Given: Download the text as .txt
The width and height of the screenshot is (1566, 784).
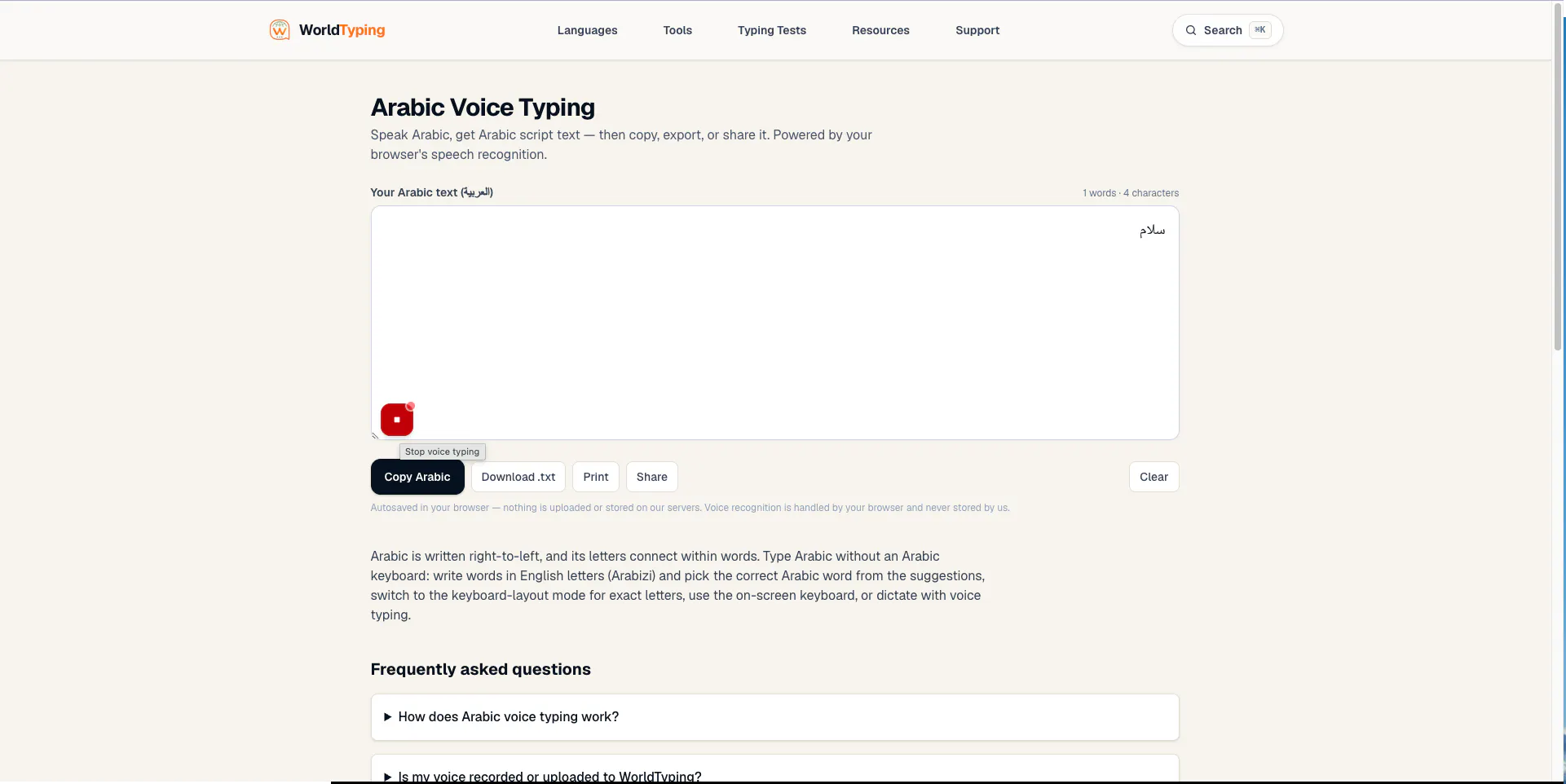Looking at the screenshot, I should [518, 477].
